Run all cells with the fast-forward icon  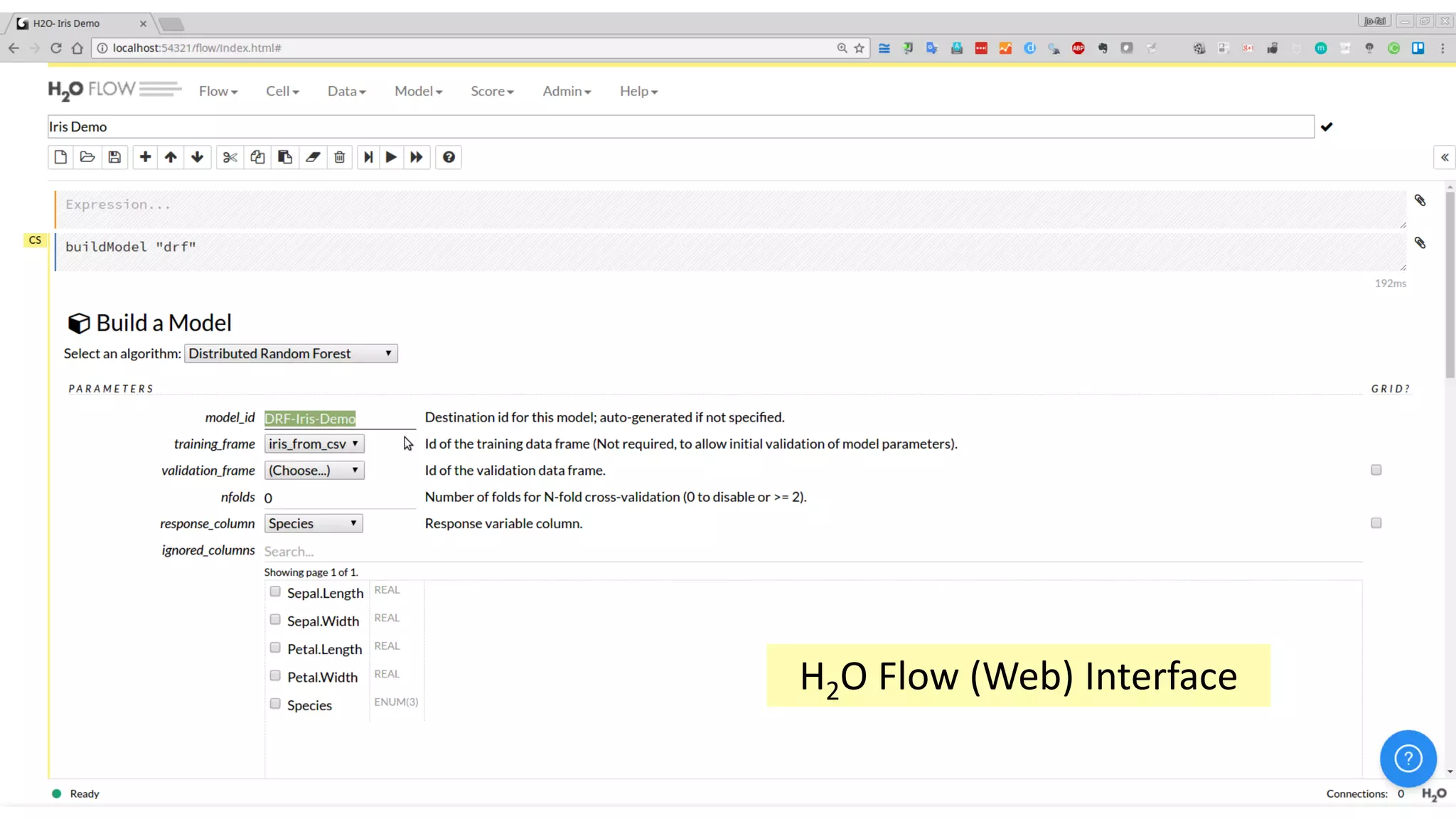pos(417,157)
